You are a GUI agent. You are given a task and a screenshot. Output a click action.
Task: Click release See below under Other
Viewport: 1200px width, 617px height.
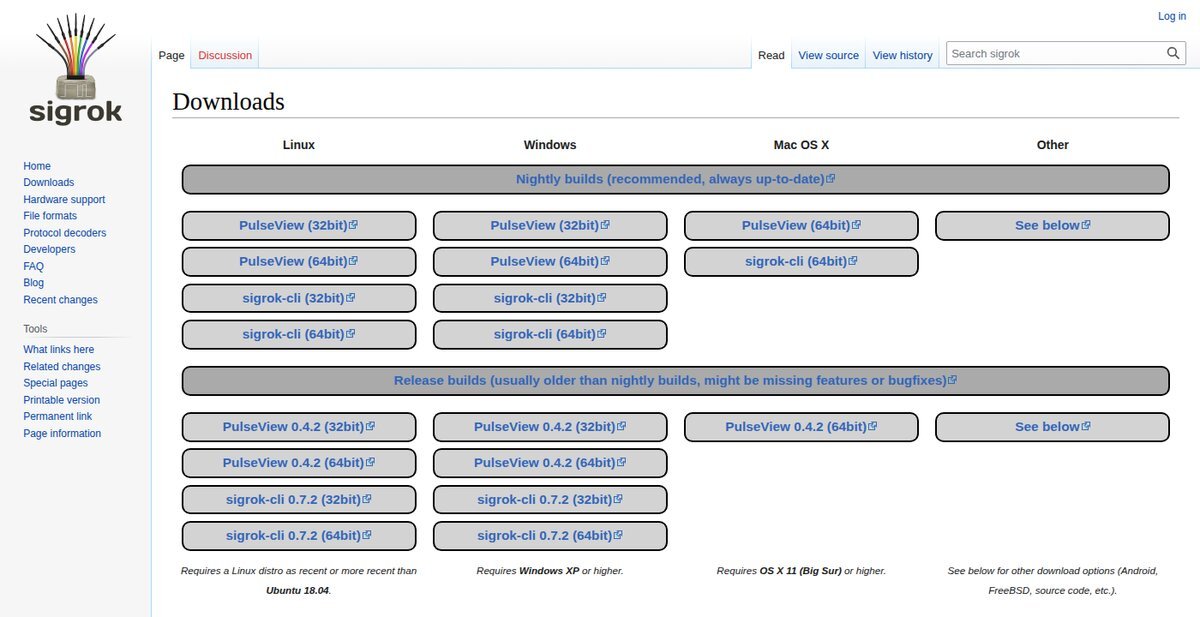(1052, 426)
